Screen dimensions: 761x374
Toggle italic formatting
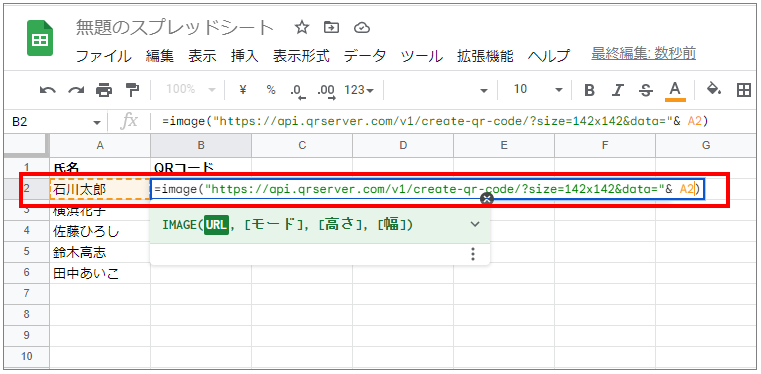[618, 90]
